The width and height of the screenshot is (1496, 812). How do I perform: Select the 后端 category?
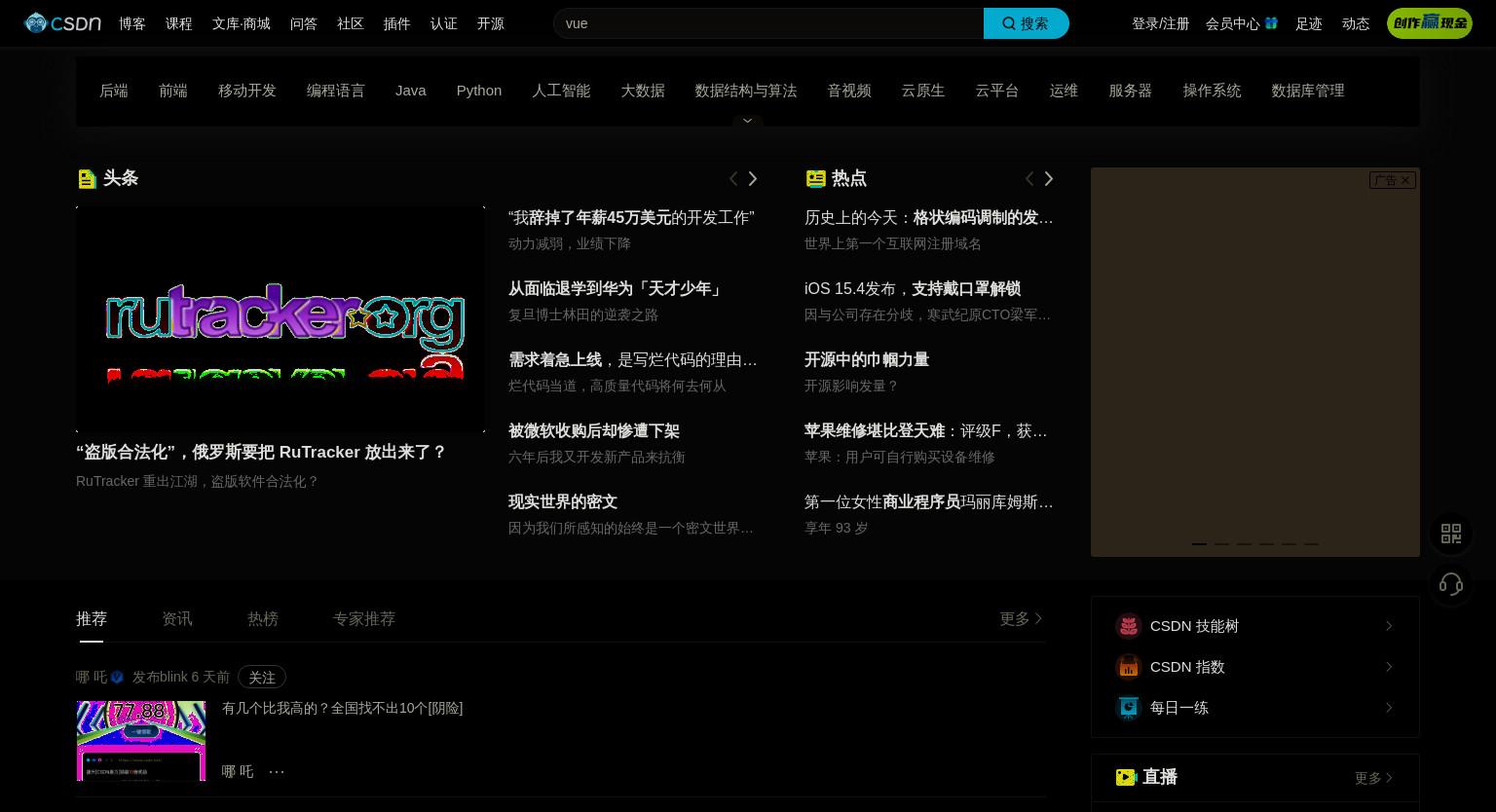(114, 91)
